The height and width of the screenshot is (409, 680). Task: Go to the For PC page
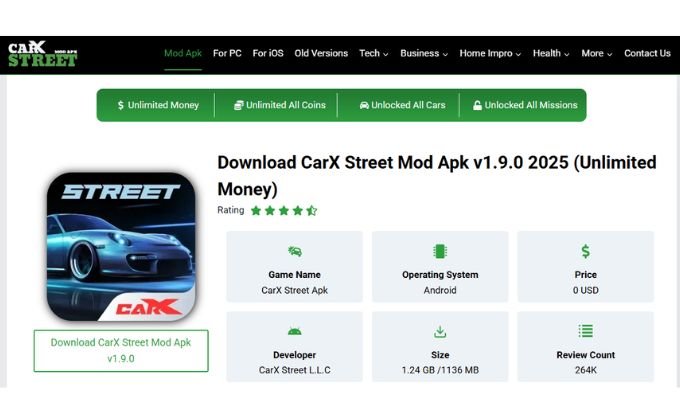coord(227,54)
